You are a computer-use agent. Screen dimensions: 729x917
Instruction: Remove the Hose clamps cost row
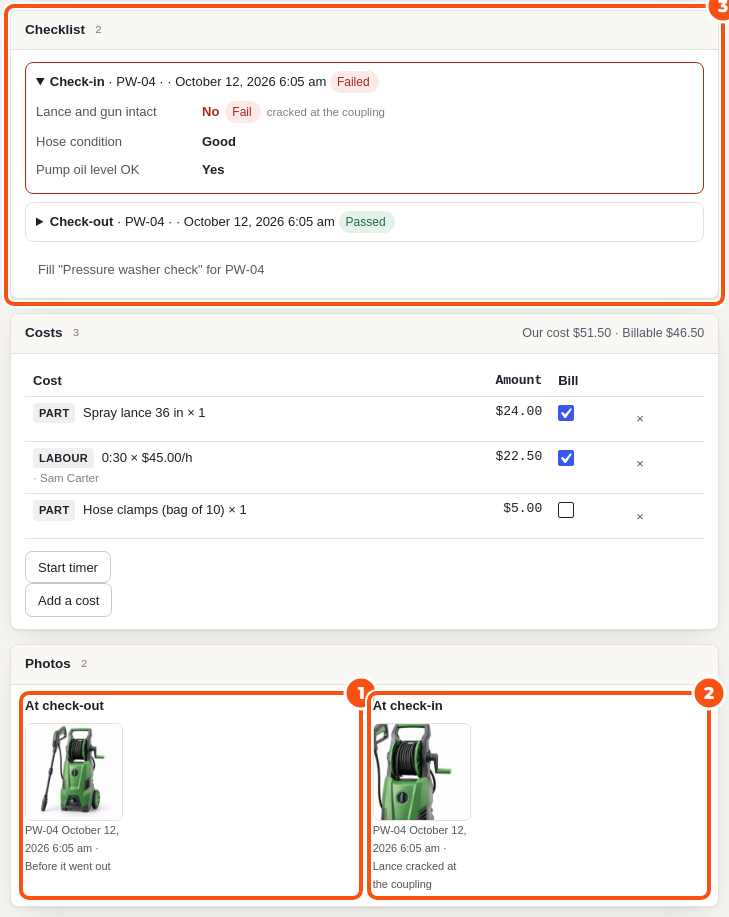640,516
